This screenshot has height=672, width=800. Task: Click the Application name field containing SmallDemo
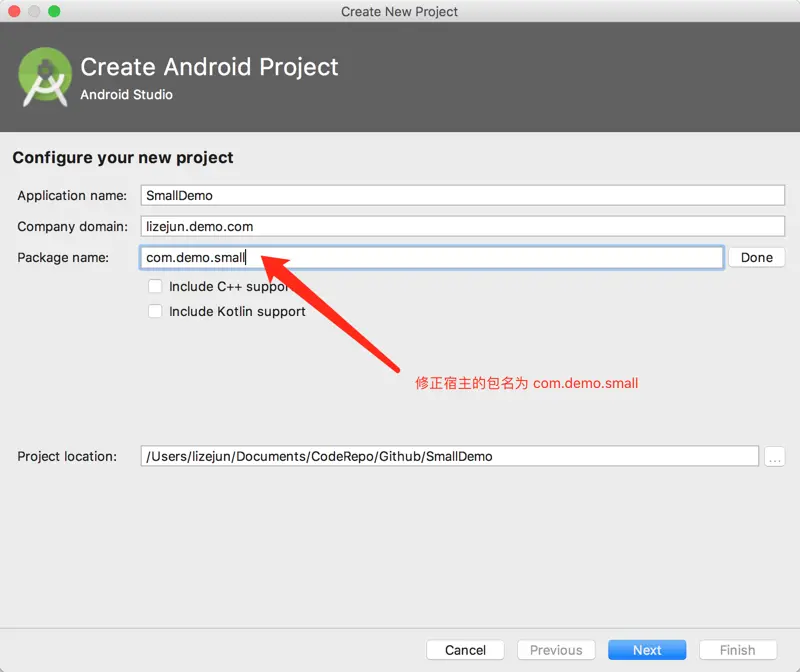pyautogui.click(x=462, y=195)
